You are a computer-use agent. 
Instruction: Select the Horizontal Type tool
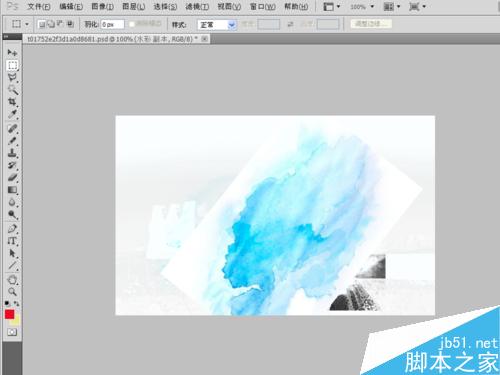tap(12, 241)
